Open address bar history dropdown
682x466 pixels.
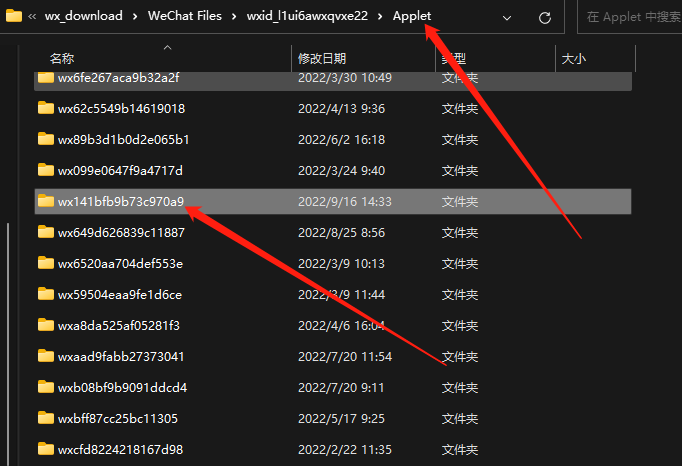[x=507, y=18]
